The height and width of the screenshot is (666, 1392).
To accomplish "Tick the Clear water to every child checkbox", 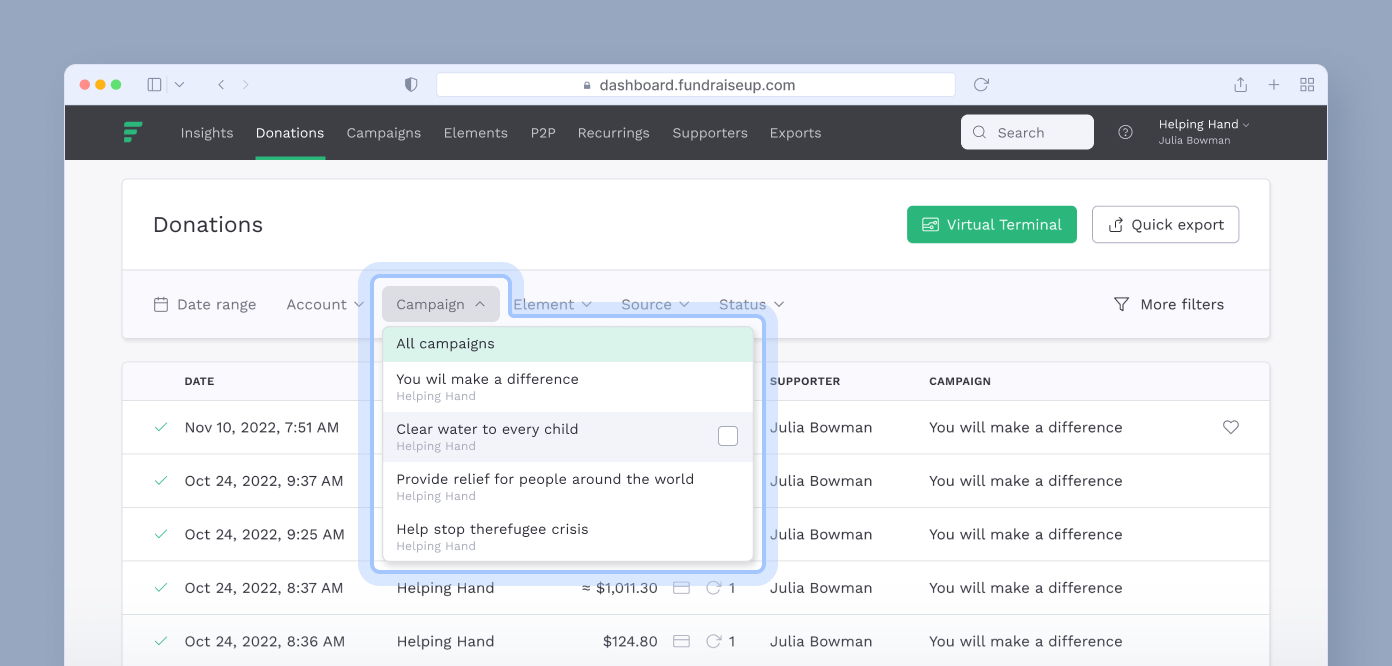I will point(728,436).
